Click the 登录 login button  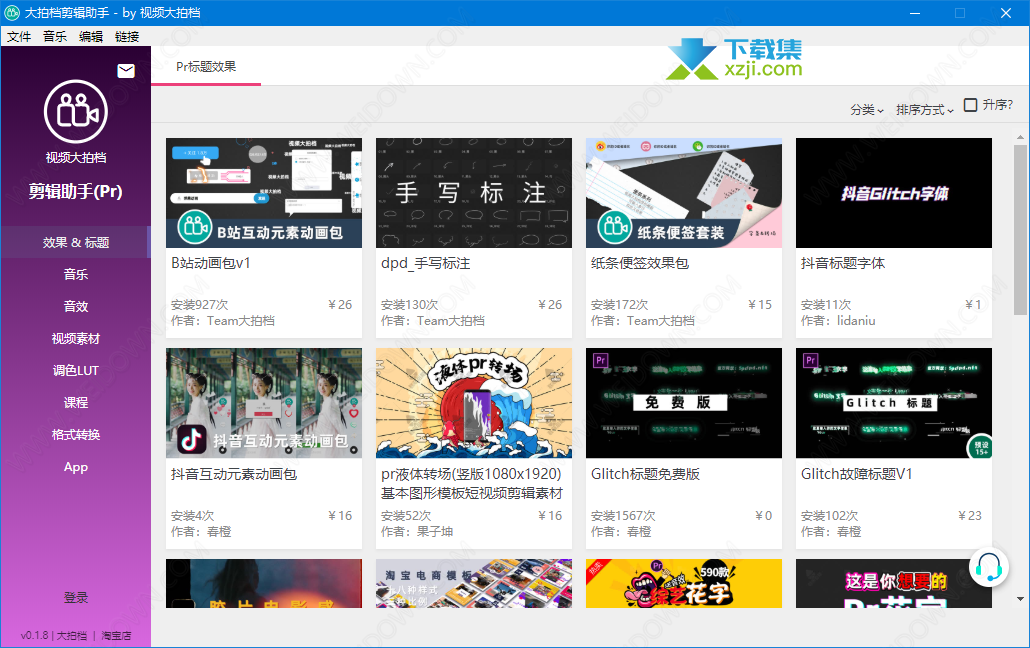tap(76, 598)
